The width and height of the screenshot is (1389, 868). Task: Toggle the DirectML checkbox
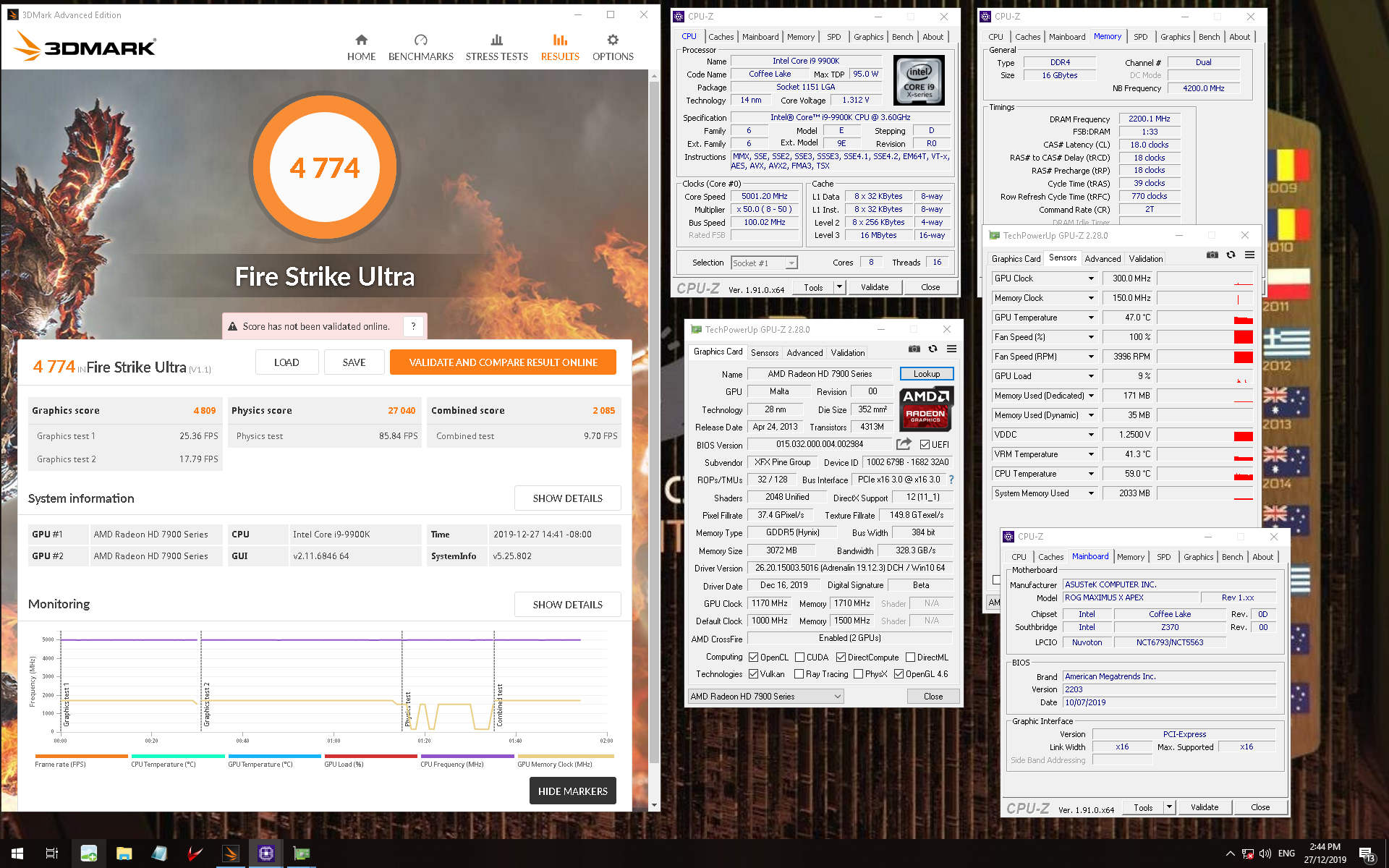(x=910, y=658)
